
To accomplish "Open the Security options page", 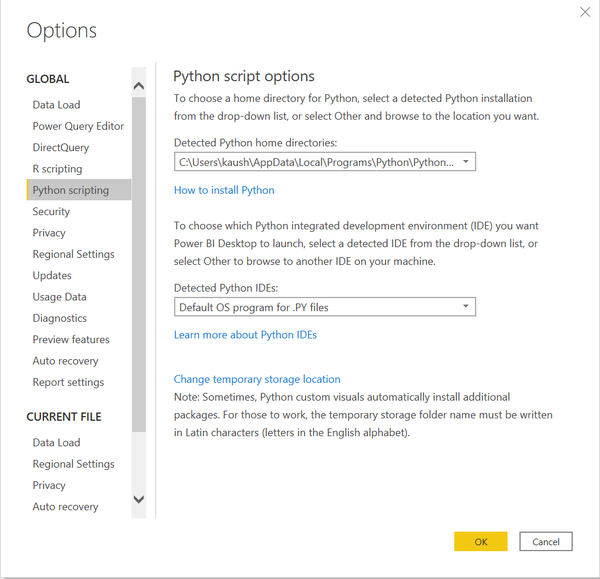I will [x=51, y=212].
